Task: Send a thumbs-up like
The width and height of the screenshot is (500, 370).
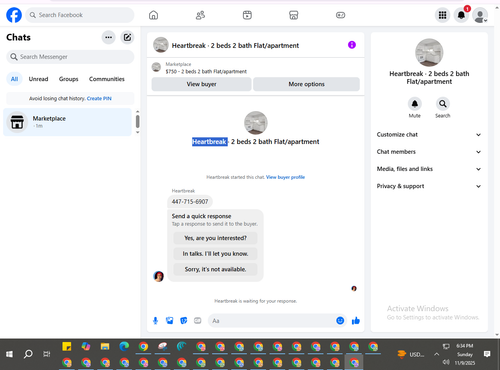Action: click(x=356, y=321)
